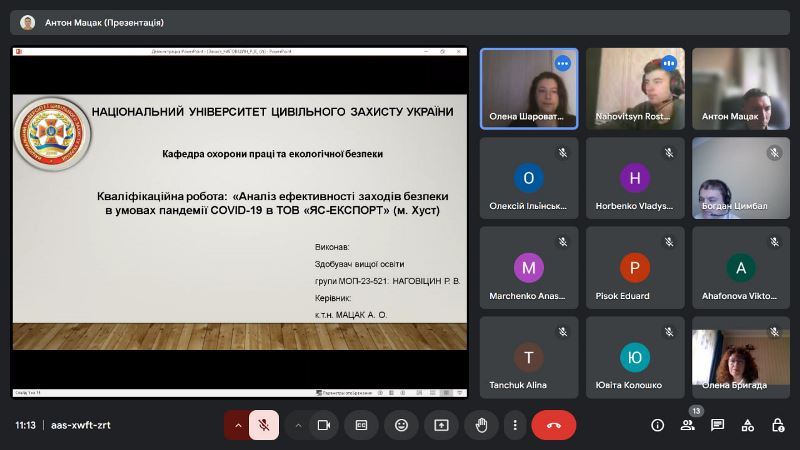Open host controls lock icon
Screen dimensions: 800x450
[777, 425]
